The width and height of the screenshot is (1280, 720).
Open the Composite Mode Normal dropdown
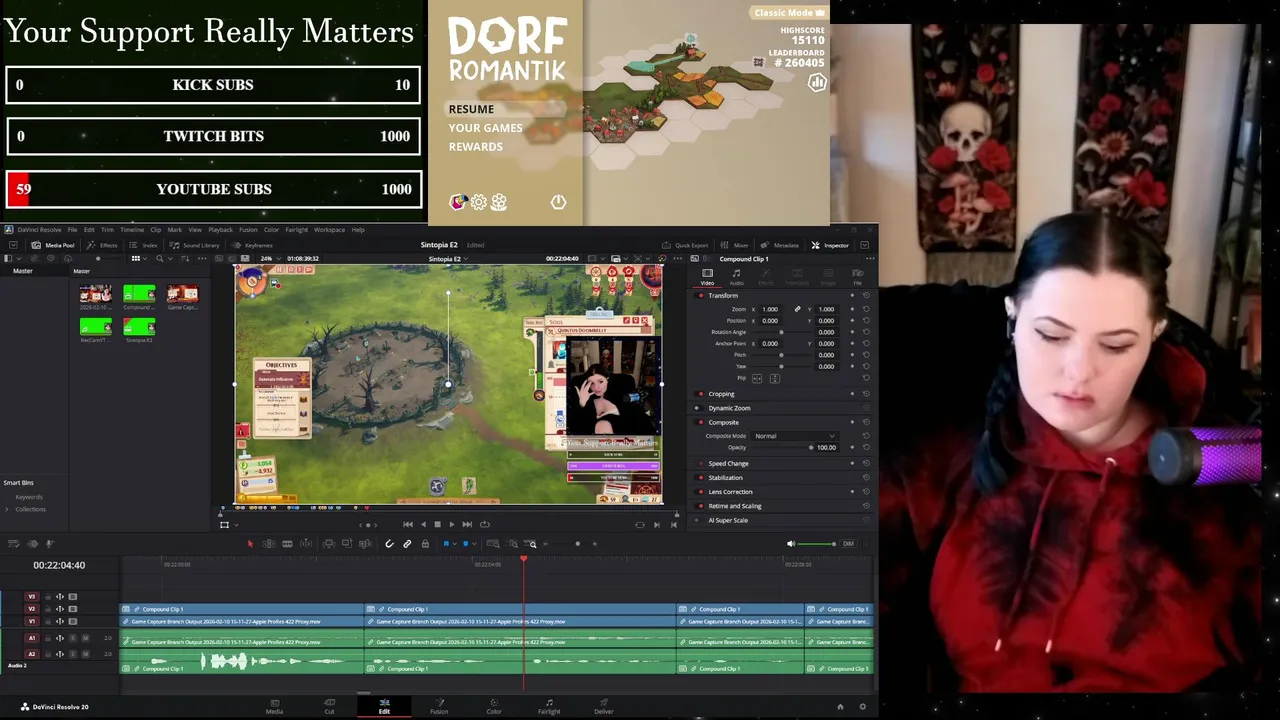795,436
